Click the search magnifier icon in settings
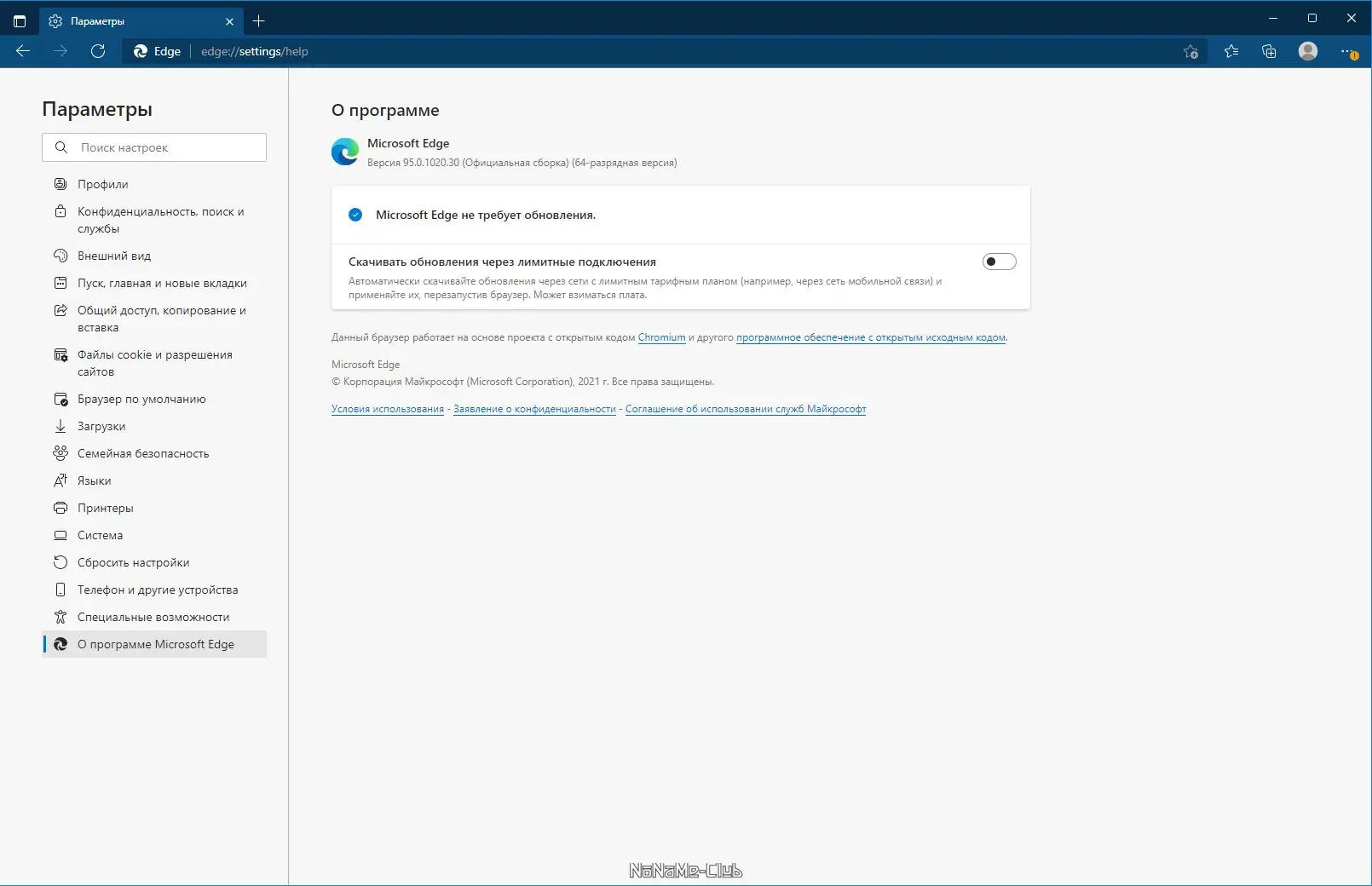The width and height of the screenshot is (1372, 886). click(61, 147)
